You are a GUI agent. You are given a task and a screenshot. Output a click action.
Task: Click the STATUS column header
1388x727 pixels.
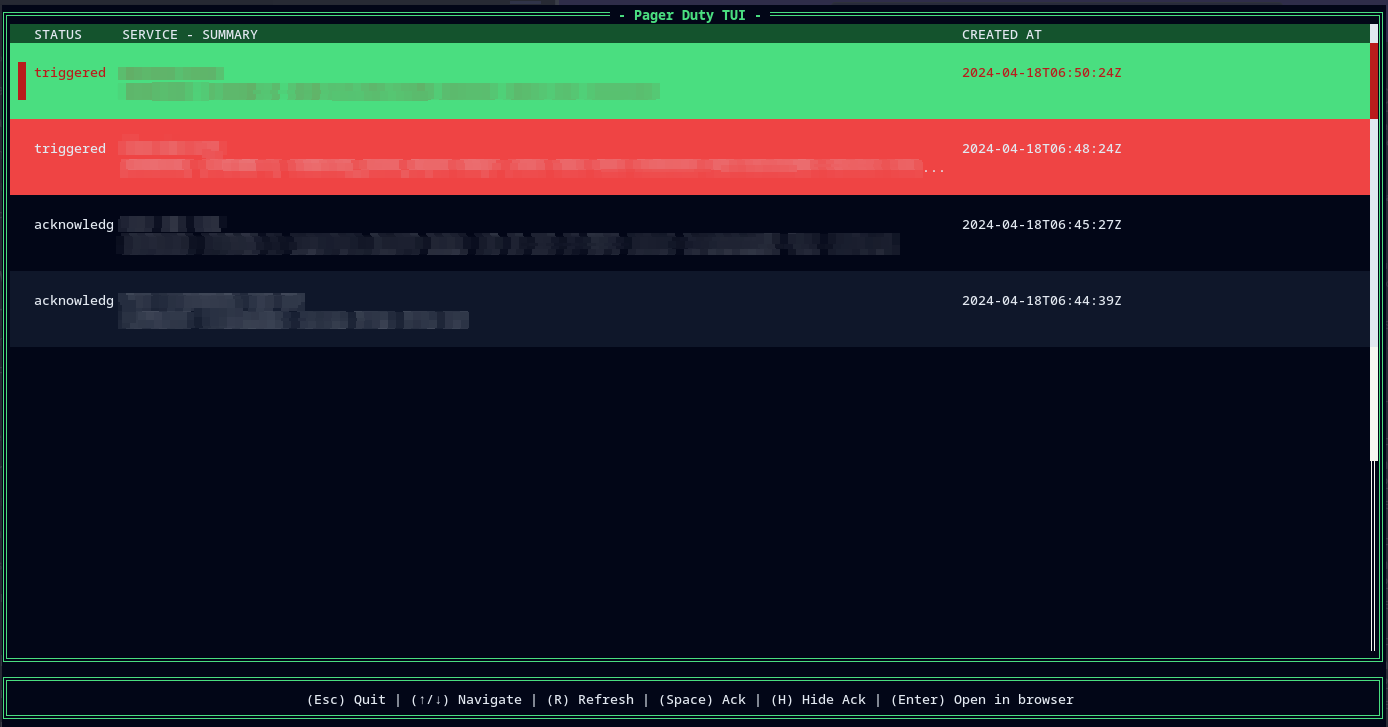click(58, 35)
